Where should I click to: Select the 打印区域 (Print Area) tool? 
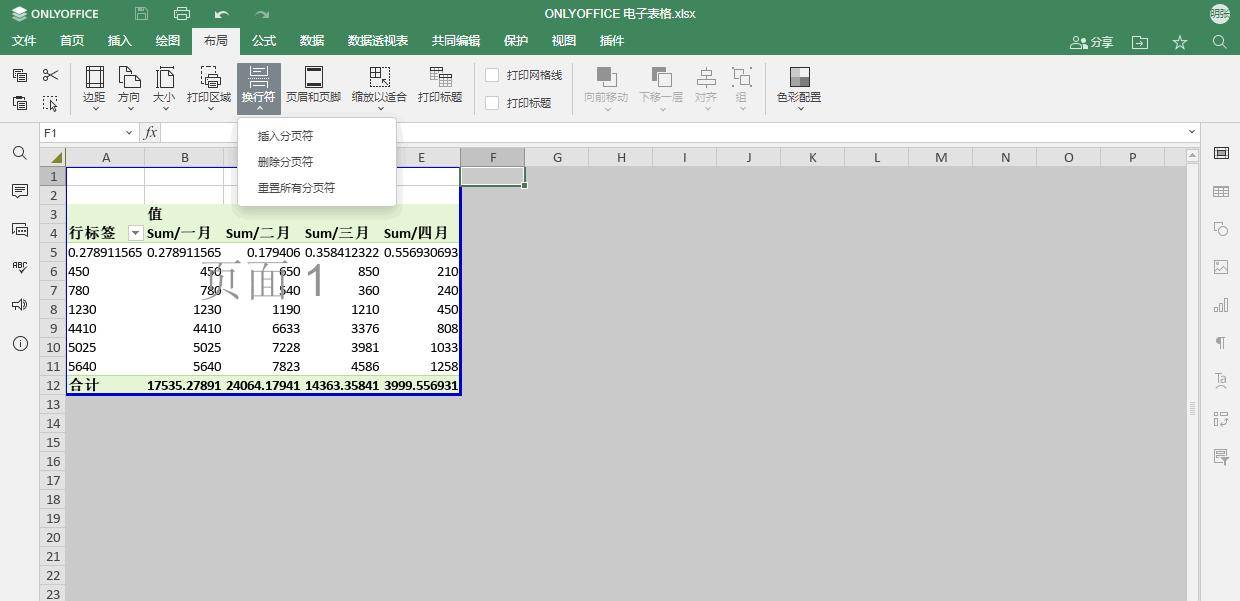pos(209,86)
